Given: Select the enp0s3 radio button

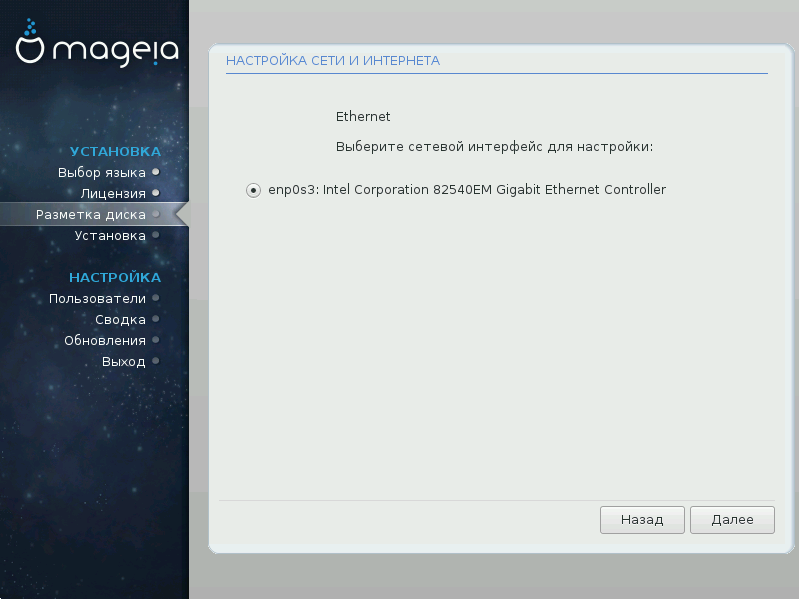Looking at the screenshot, I should click(x=253, y=190).
